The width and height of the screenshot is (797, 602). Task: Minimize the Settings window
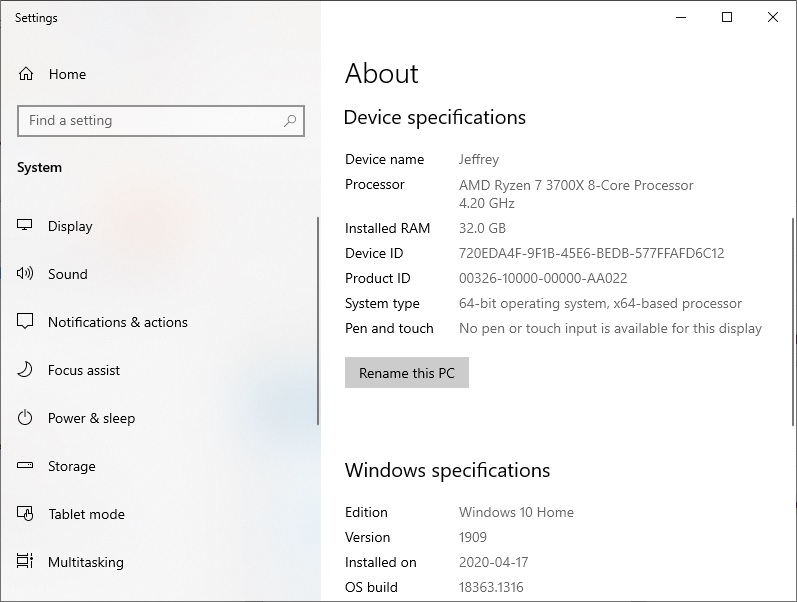[x=681, y=17]
